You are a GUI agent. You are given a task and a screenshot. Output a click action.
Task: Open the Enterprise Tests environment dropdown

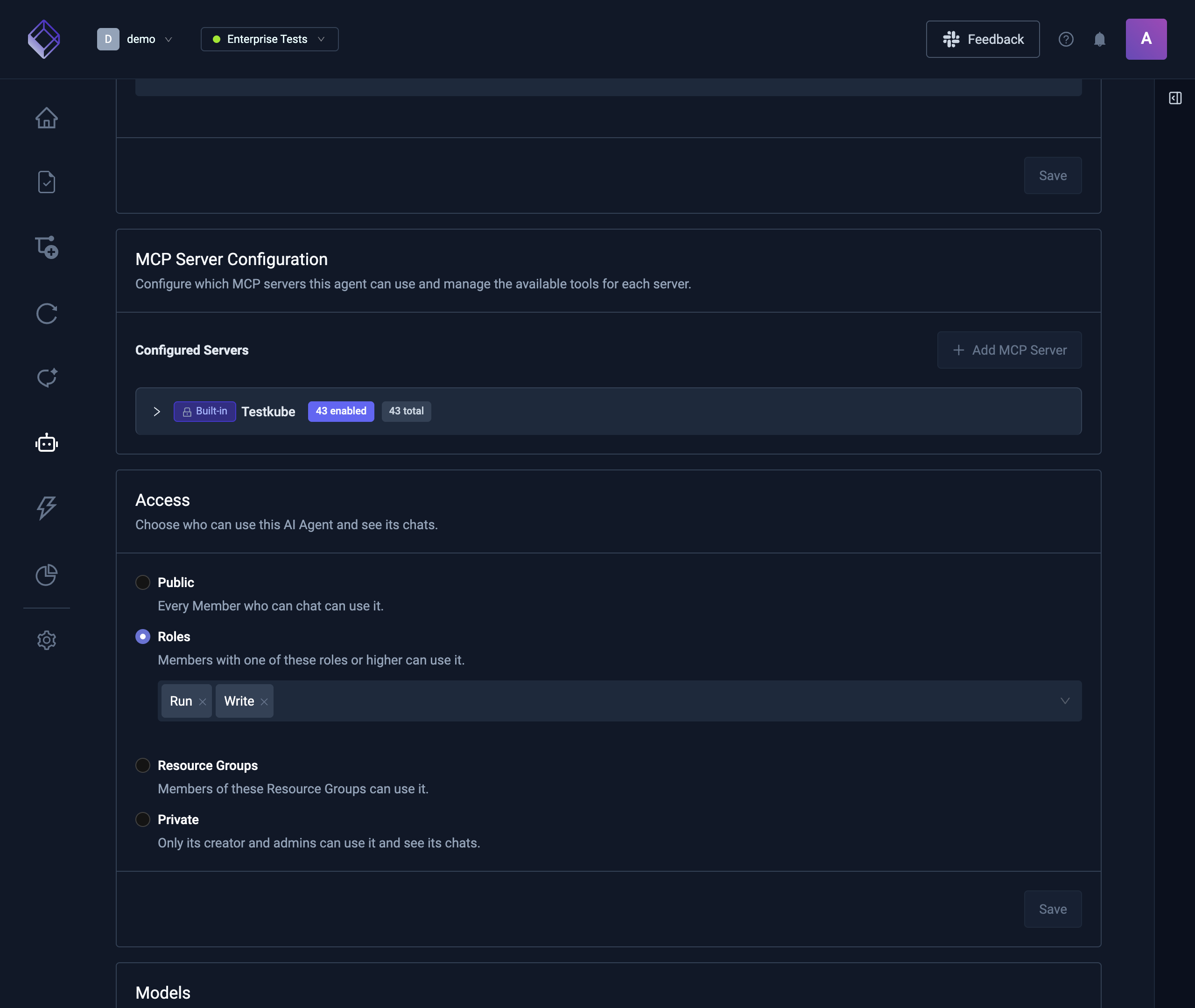tap(269, 39)
